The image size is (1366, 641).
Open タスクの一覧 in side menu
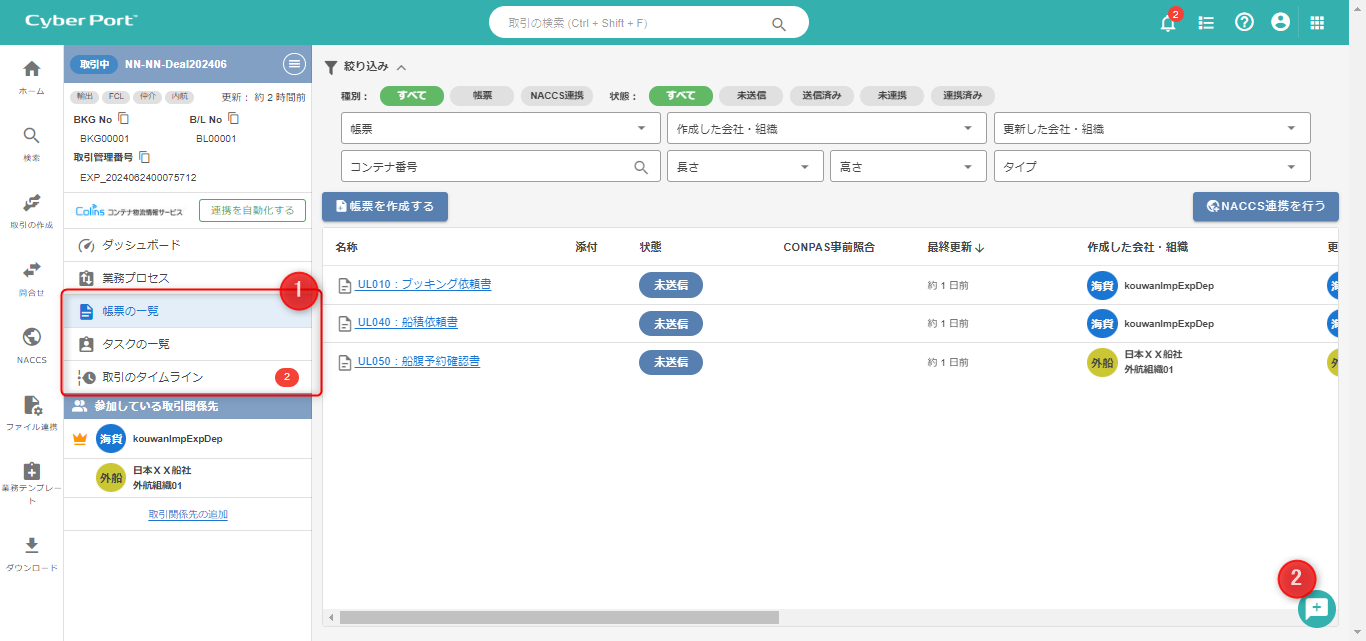point(136,344)
